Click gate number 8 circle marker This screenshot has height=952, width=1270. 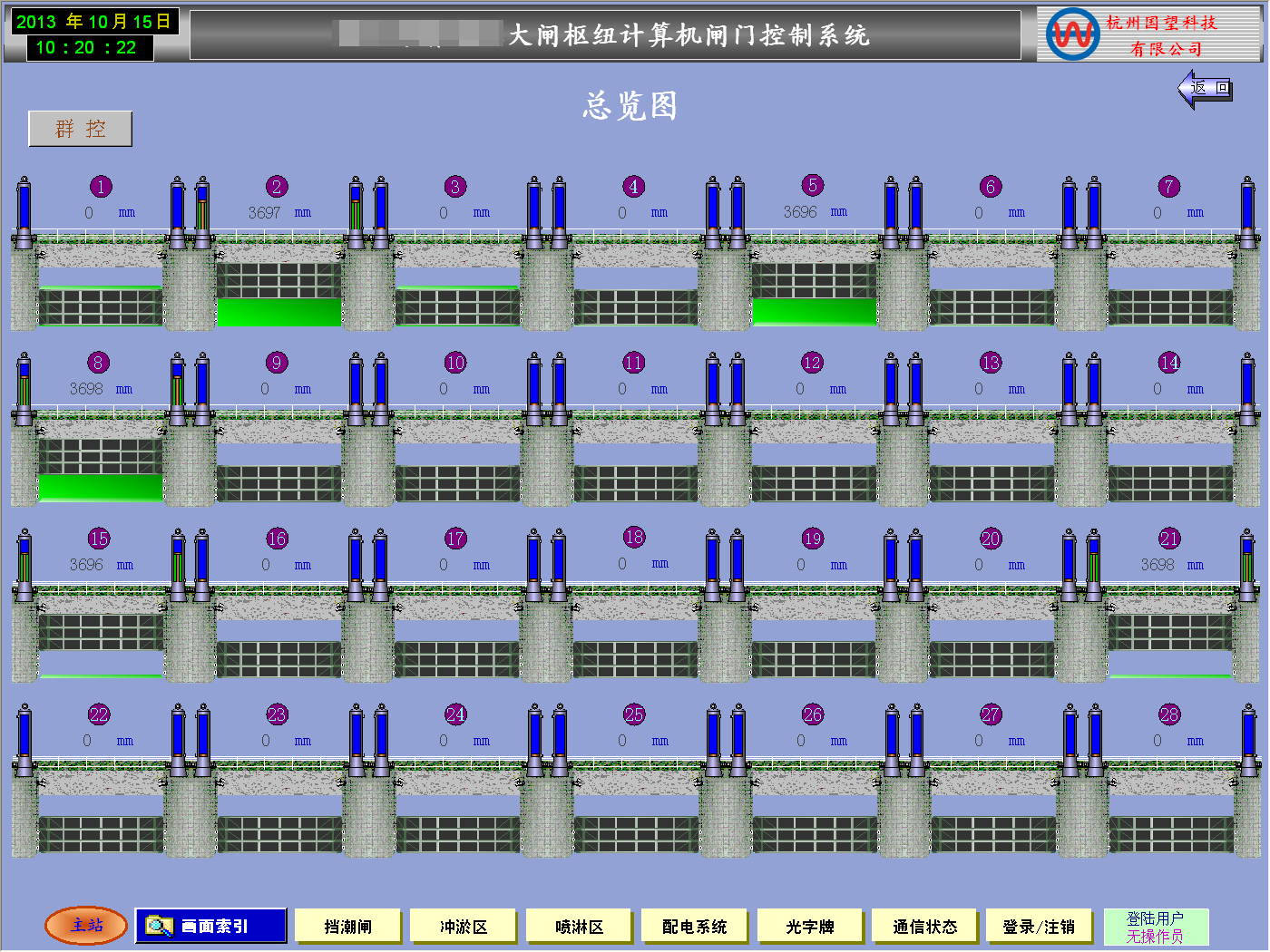click(x=98, y=363)
